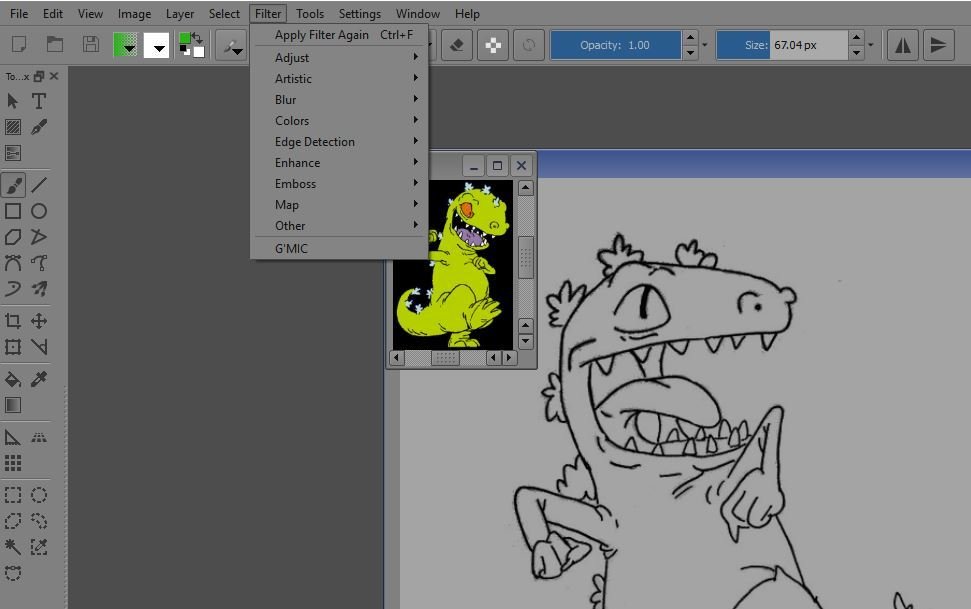
Task: Increase brush size with up stepper
Action: tap(856, 38)
